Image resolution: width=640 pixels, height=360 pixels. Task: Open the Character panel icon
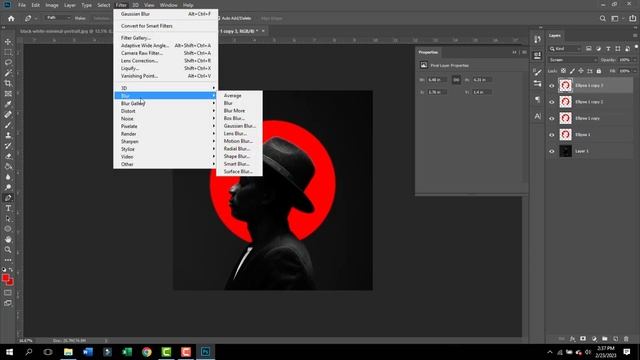click(538, 116)
